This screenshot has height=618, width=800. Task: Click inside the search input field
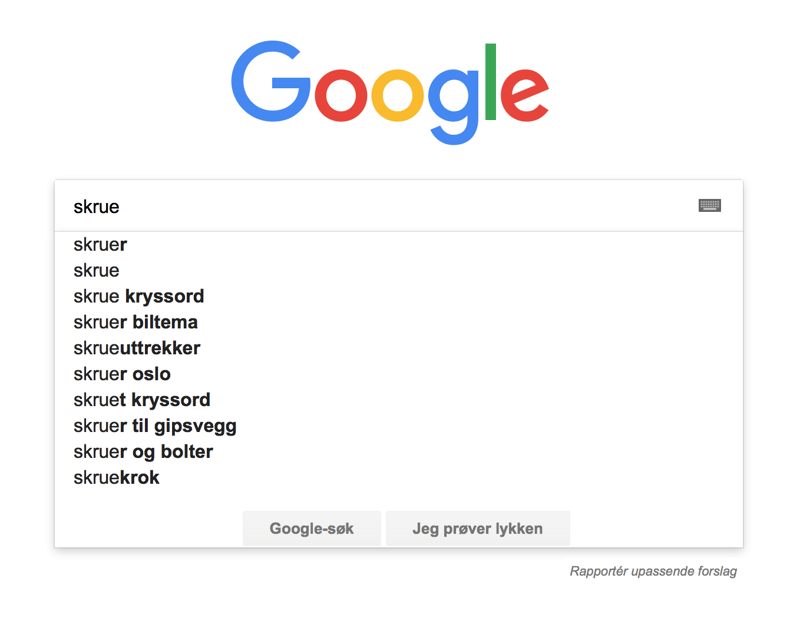pyautogui.click(x=300, y=206)
